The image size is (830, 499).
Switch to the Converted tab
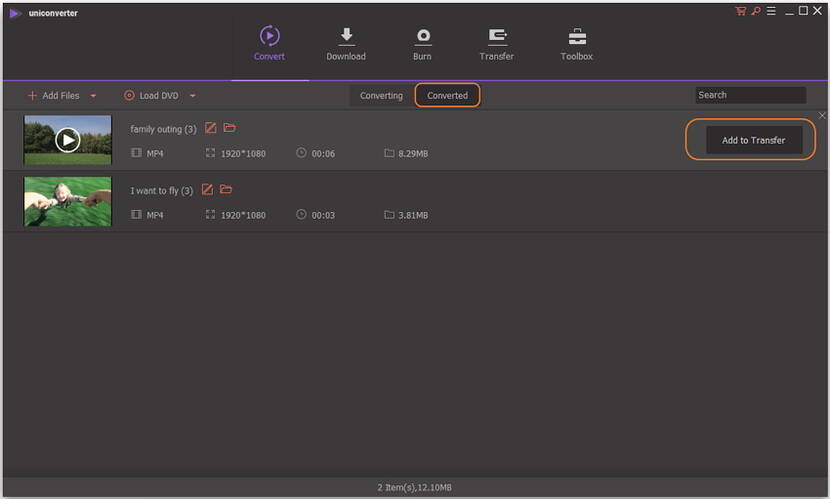click(447, 96)
